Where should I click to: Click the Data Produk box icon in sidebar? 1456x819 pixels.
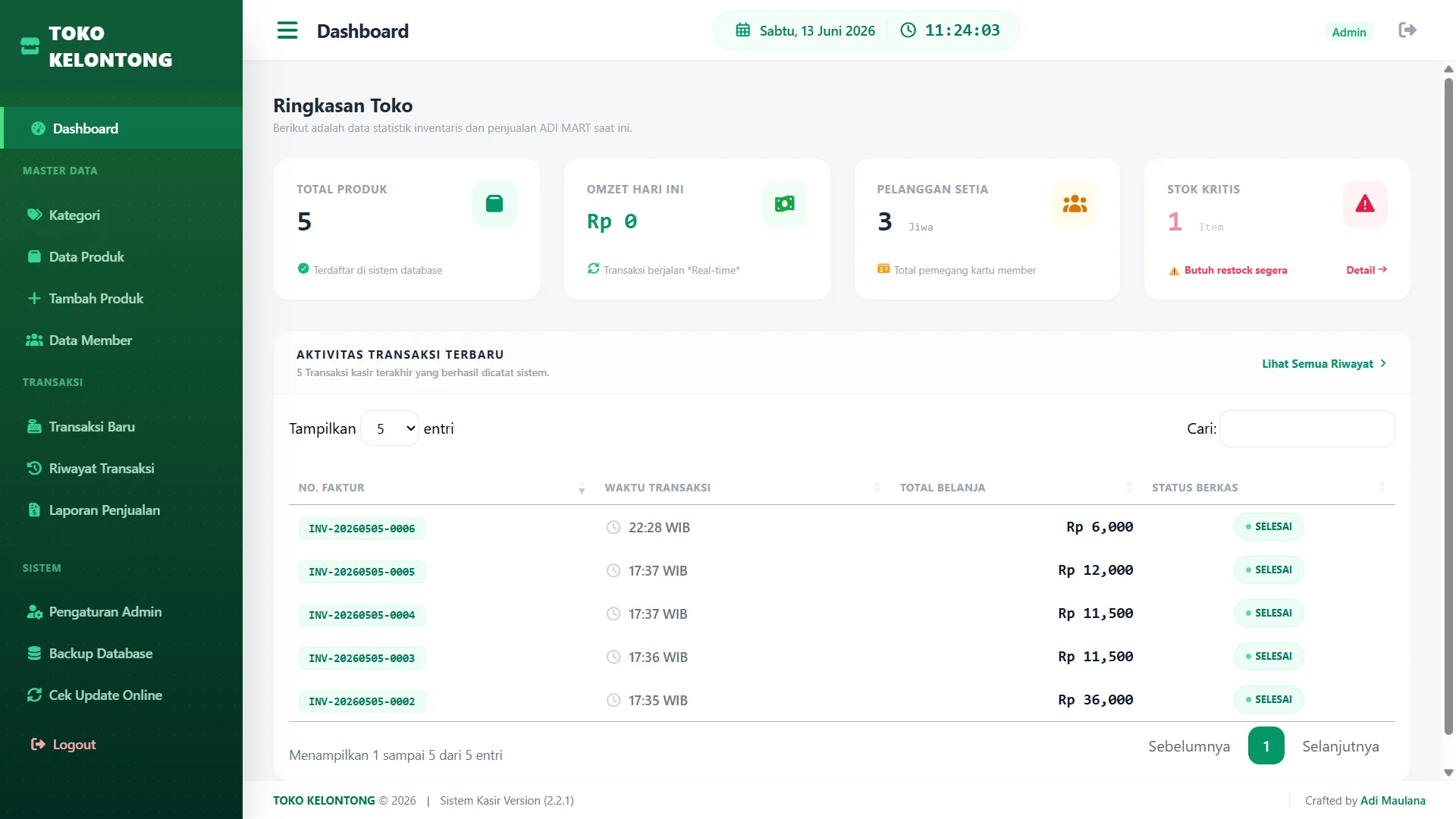pyautogui.click(x=34, y=256)
